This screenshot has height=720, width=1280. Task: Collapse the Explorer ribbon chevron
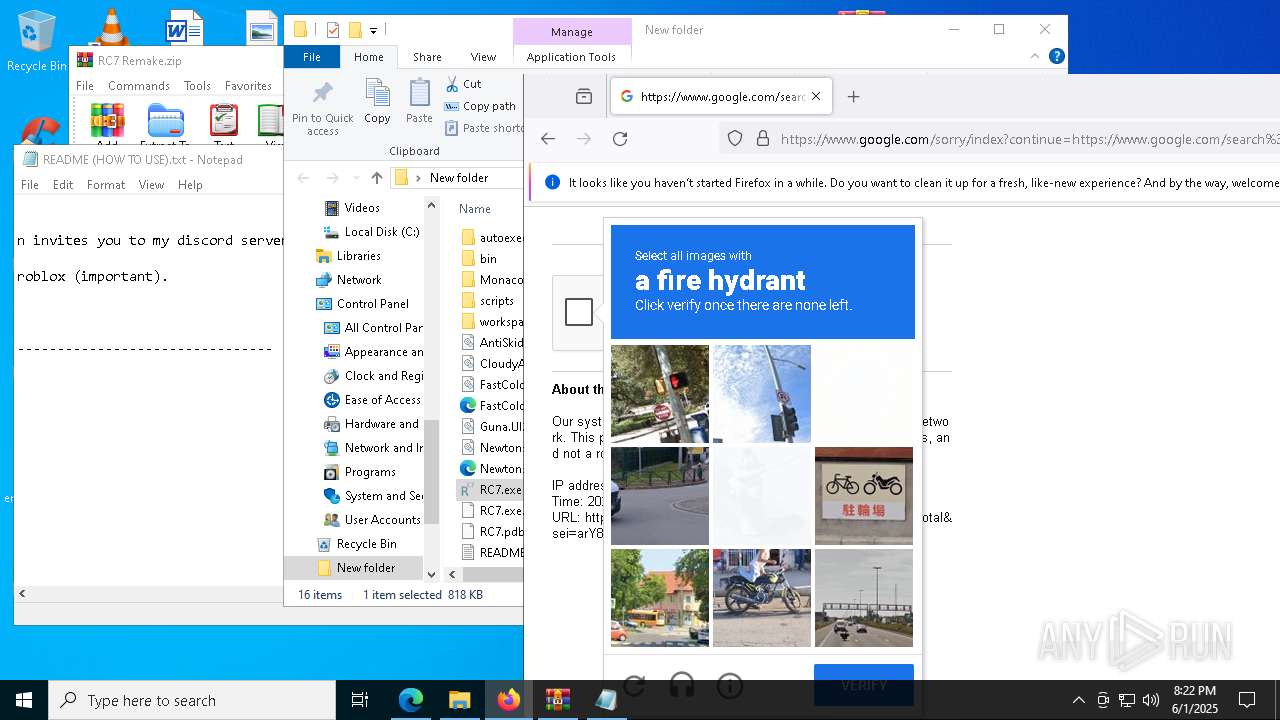1034,56
